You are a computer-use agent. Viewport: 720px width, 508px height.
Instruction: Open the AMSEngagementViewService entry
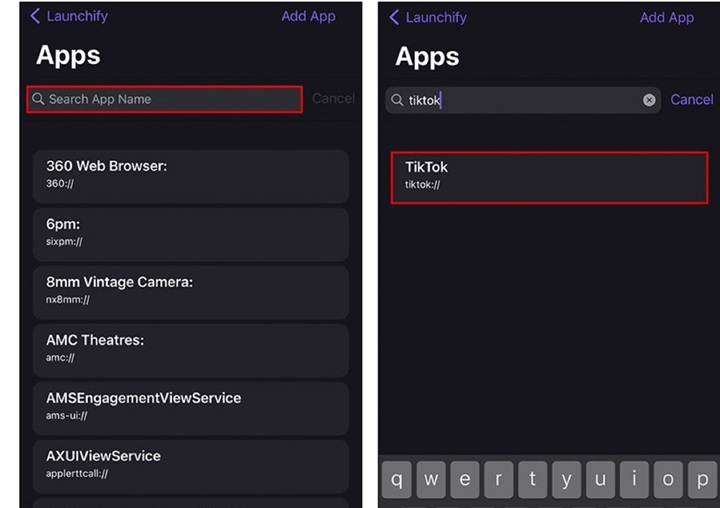pyautogui.click(x=191, y=409)
